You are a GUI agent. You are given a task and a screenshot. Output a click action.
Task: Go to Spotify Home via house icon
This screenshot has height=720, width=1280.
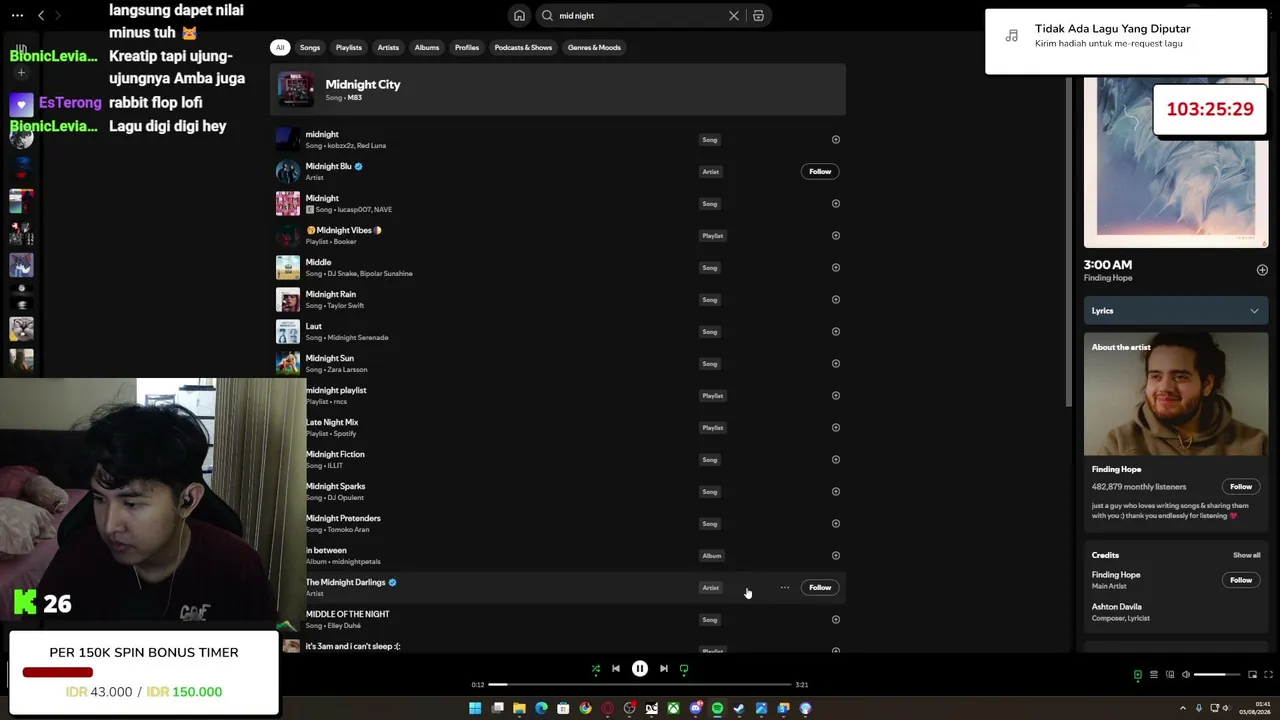point(519,16)
